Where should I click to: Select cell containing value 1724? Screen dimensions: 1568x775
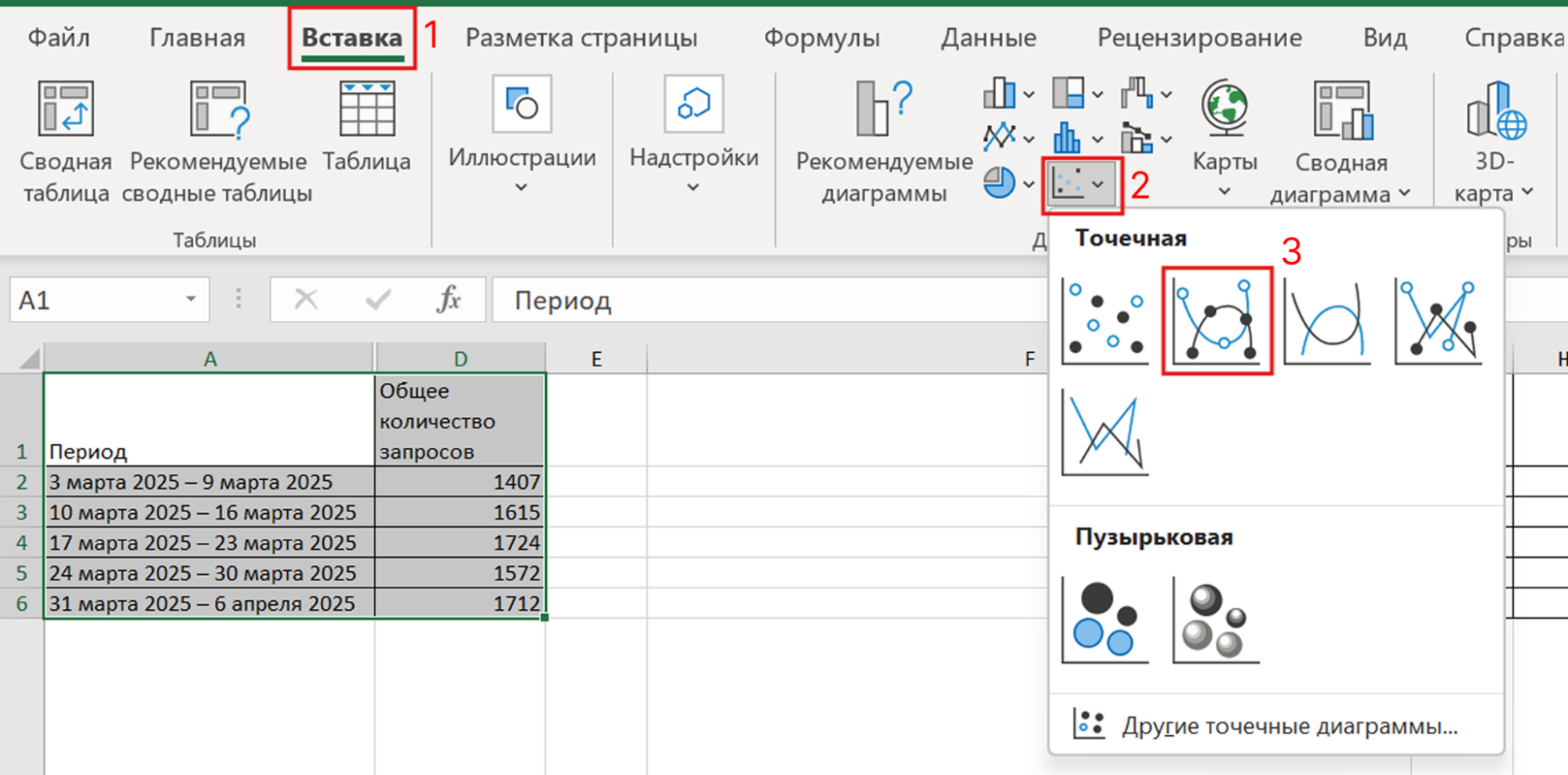[460, 543]
